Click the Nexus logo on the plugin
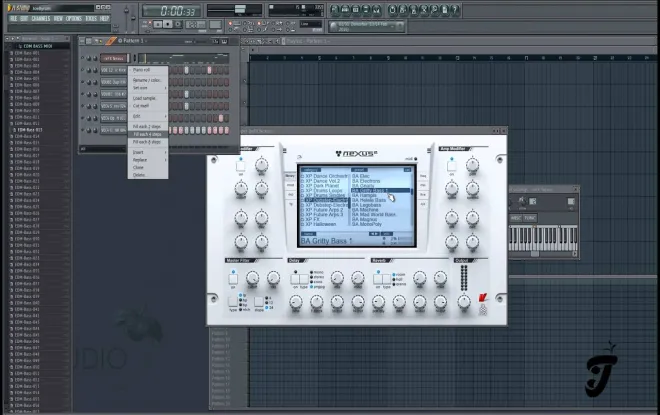 tap(356, 154)
